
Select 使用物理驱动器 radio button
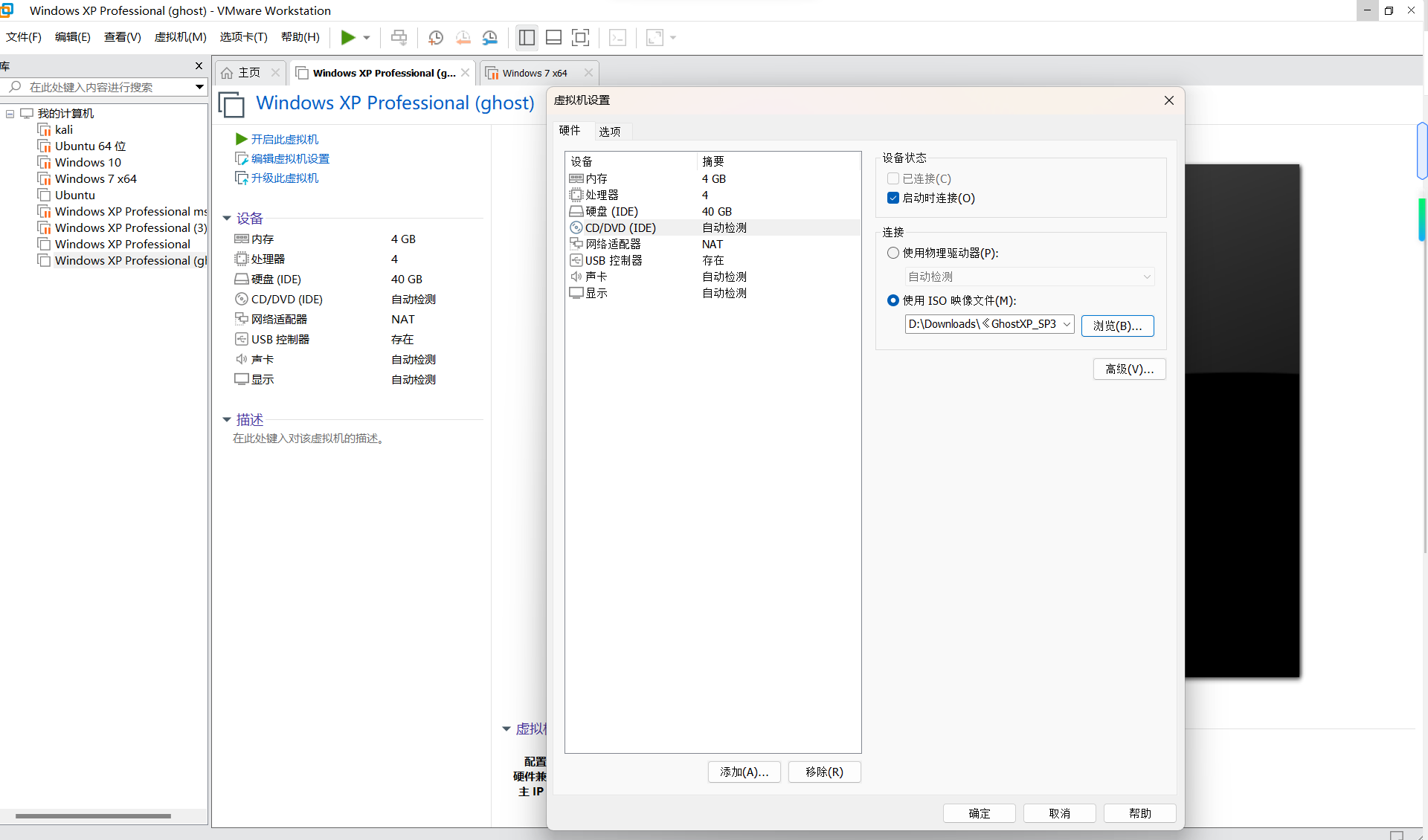(x=893, y=253)
